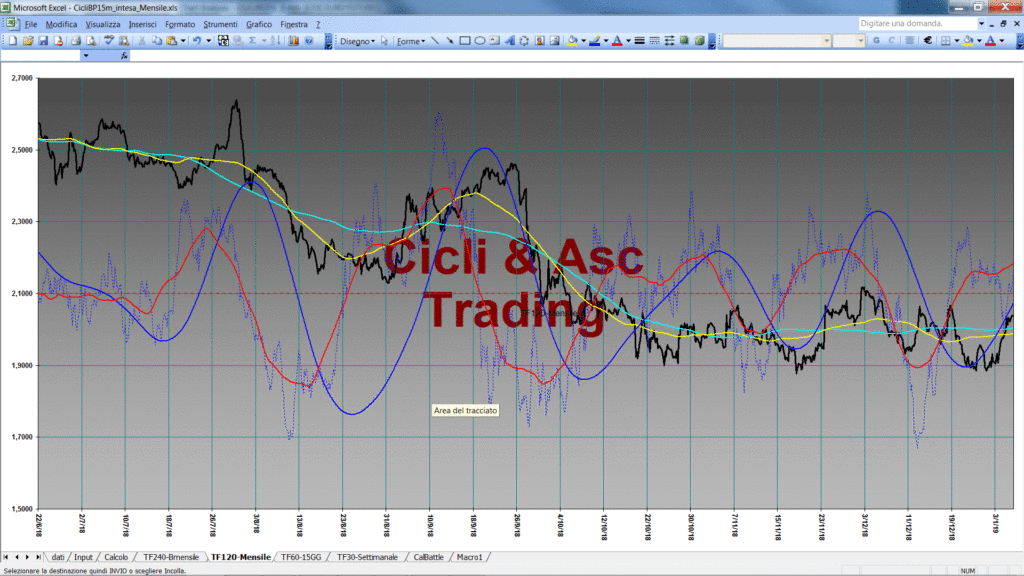This screenshot has height=576, width=1024.
Task: Open the font size combo box
Action: [849, 40]
